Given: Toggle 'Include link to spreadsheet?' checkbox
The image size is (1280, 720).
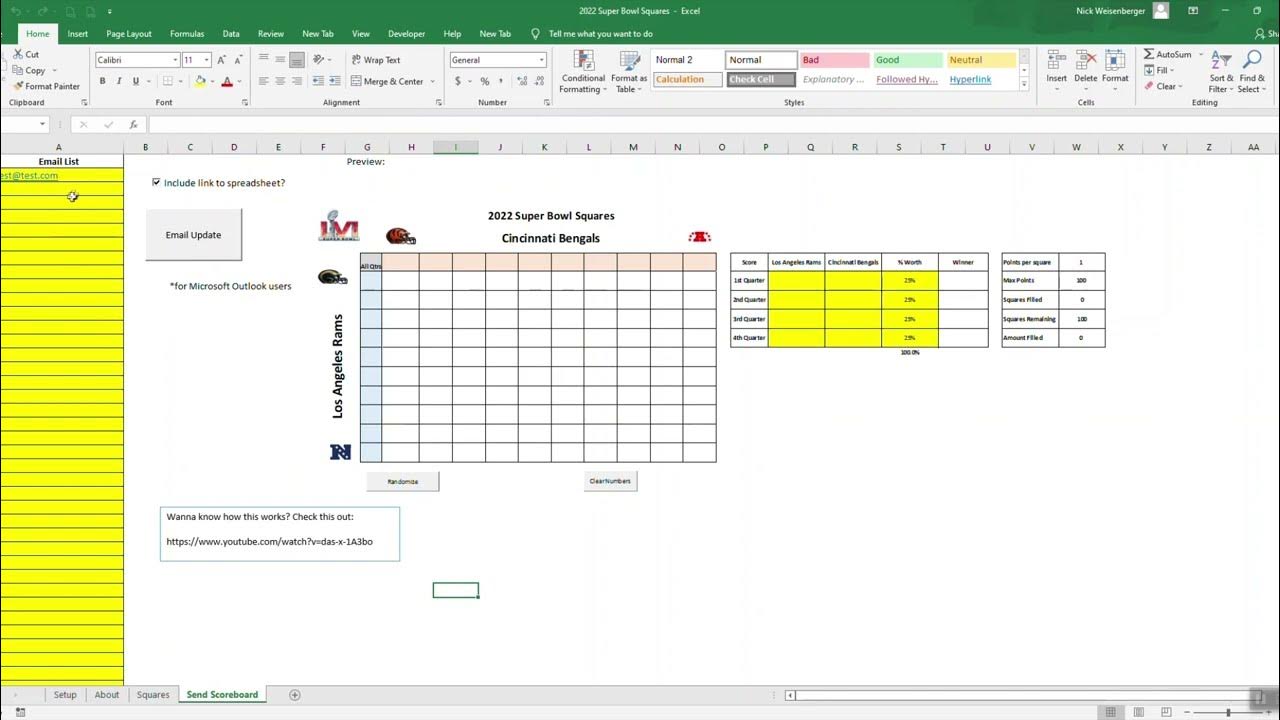Looking at the screenshot, I should point(156,183).
